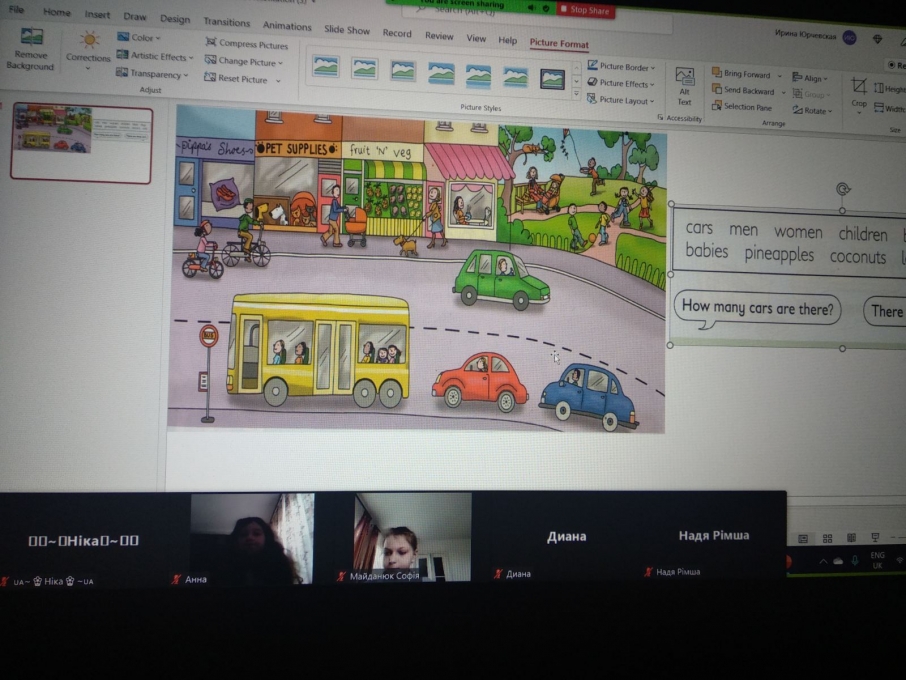Click the Compress Pictures icon

(x=211, y=42)
